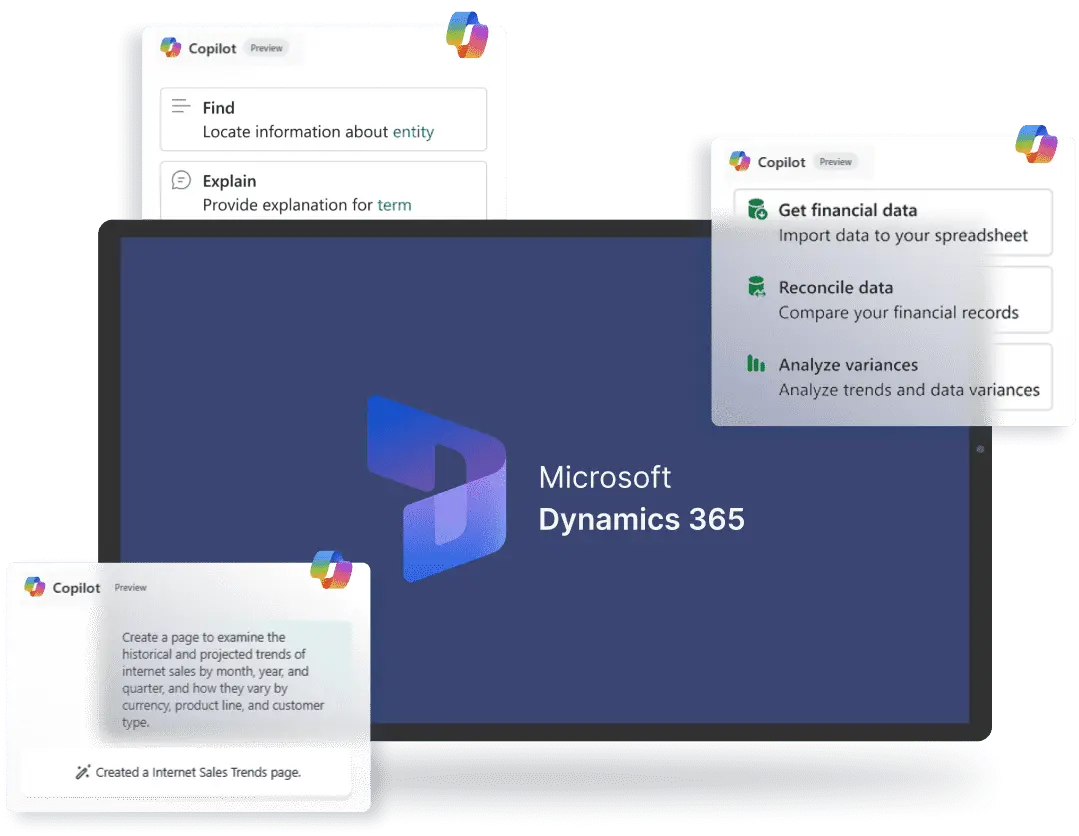This screenshot has height=836, width=1079.
Task: Click 'Compare your financial records' text
Action: (x=898, y=312)
